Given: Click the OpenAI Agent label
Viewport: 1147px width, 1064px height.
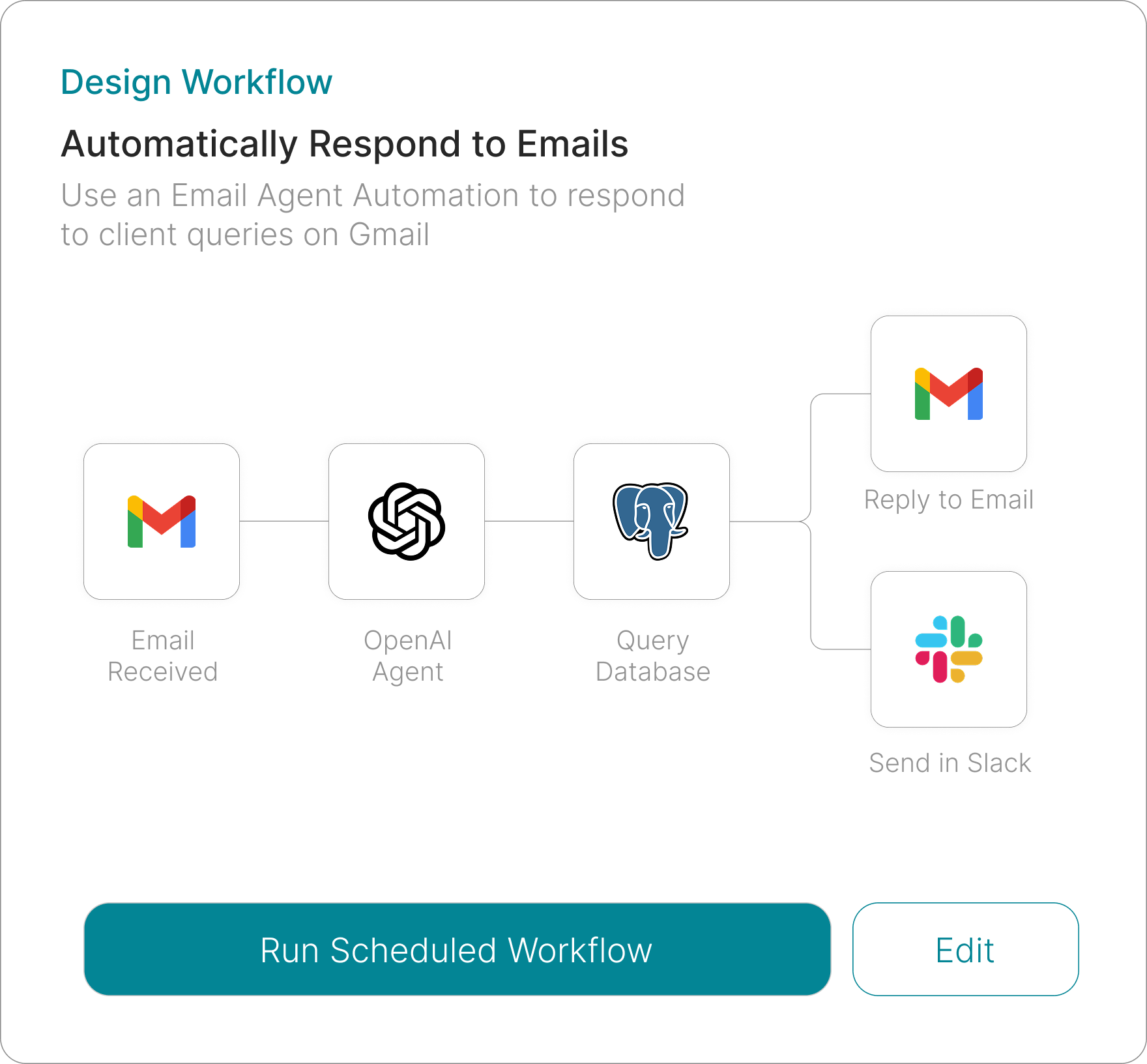Looking at the screenshot, I should pos(407,656).
